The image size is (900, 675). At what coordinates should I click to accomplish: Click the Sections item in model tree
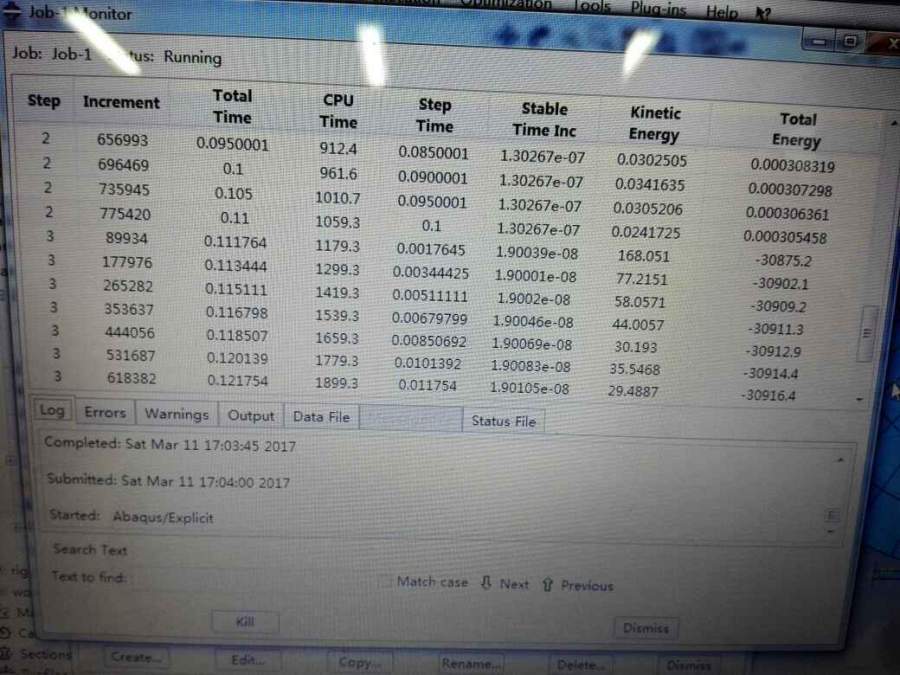point(45,654)
